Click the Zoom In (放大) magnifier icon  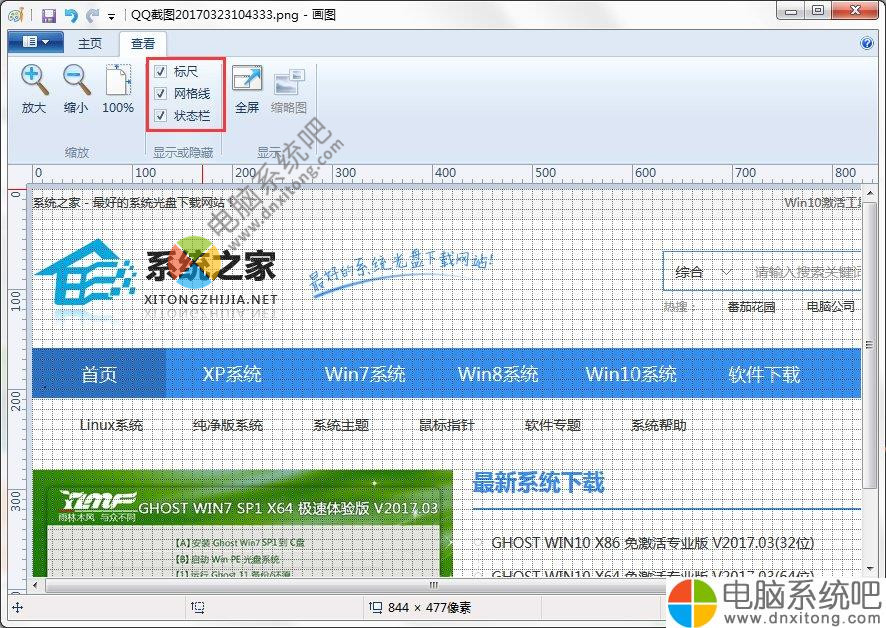34,80
